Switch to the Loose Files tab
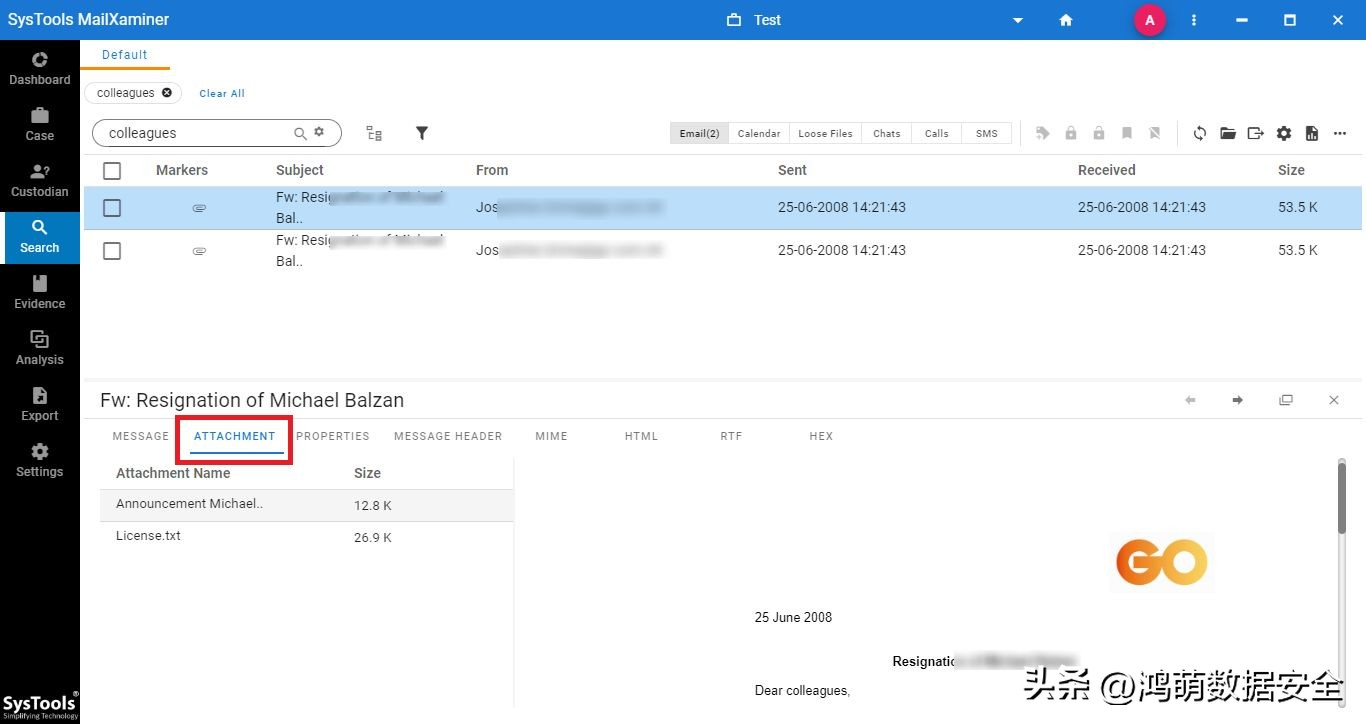The height and width of the screenshot is (724, 1366). (826, 133)
